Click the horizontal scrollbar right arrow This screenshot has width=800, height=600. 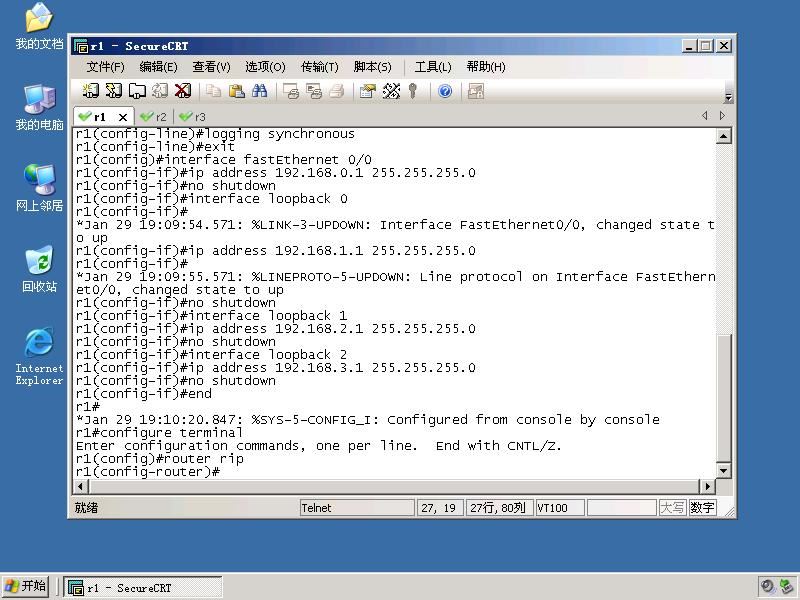pyautogui.click(x=707, y=486)
